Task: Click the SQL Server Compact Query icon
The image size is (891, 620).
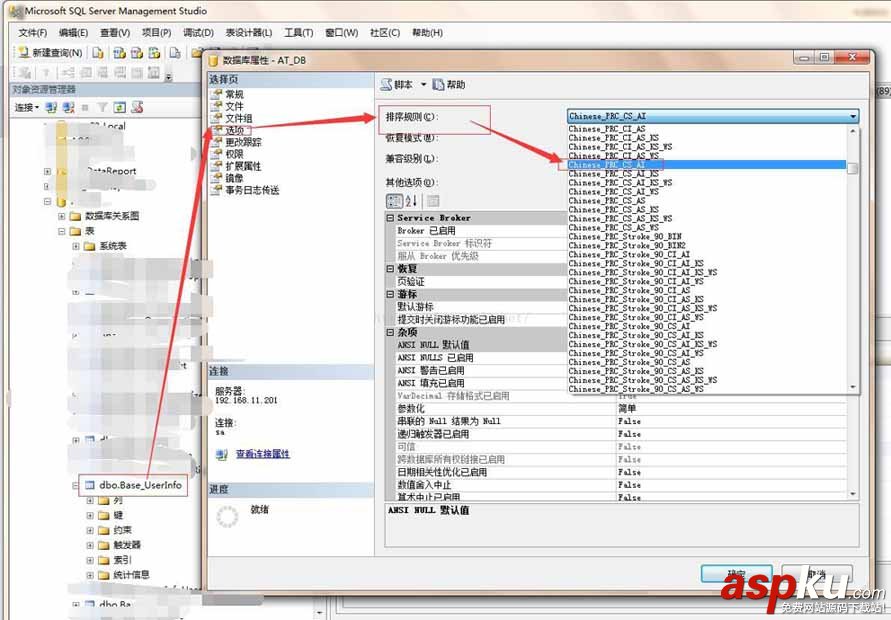Action: (x=175, y=53)
